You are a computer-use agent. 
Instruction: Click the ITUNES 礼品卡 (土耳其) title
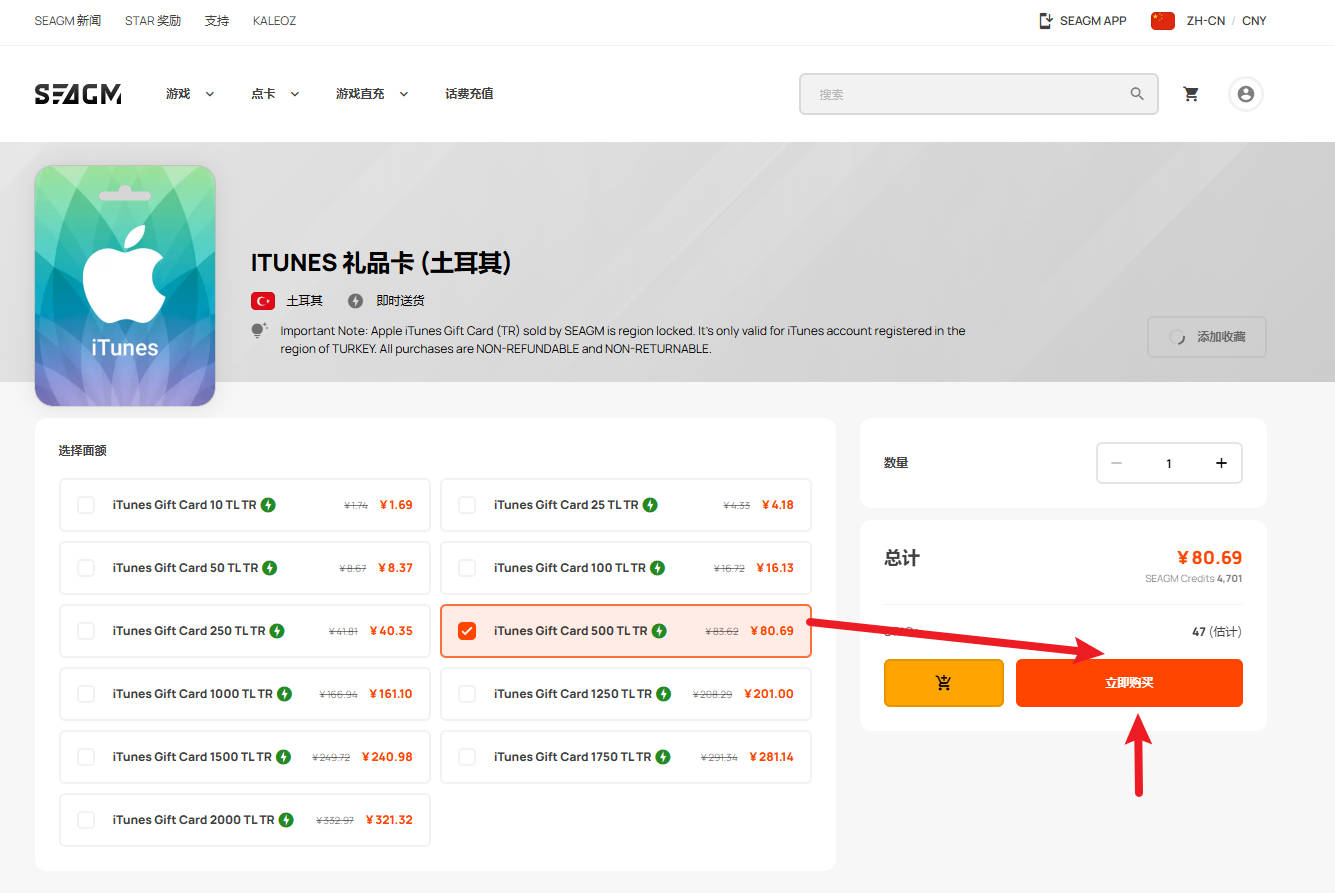click(x=381, y=263)
